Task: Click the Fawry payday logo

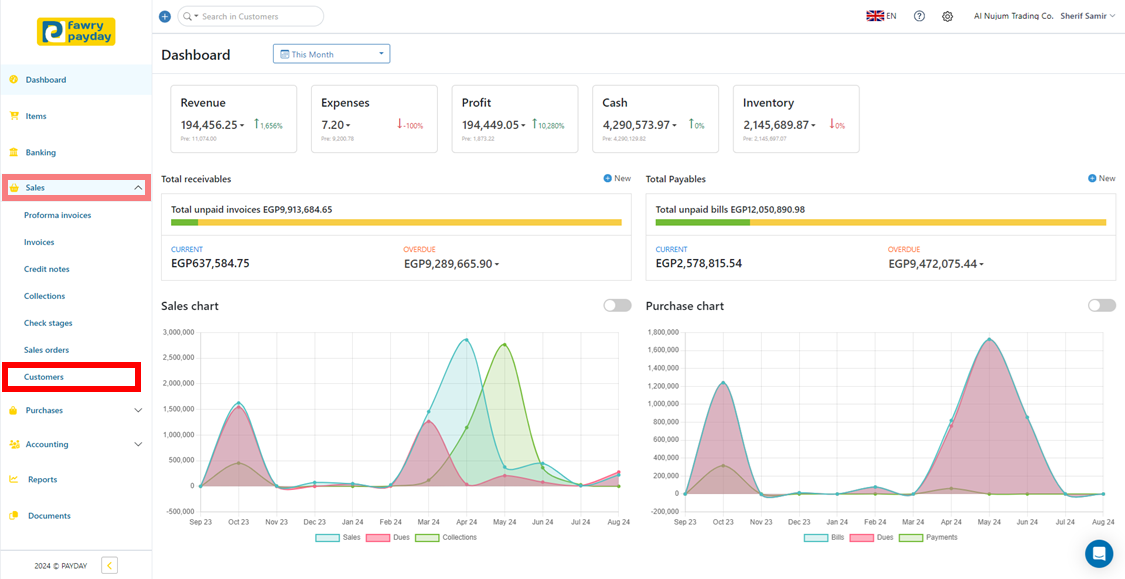Action: coord(76,32)
